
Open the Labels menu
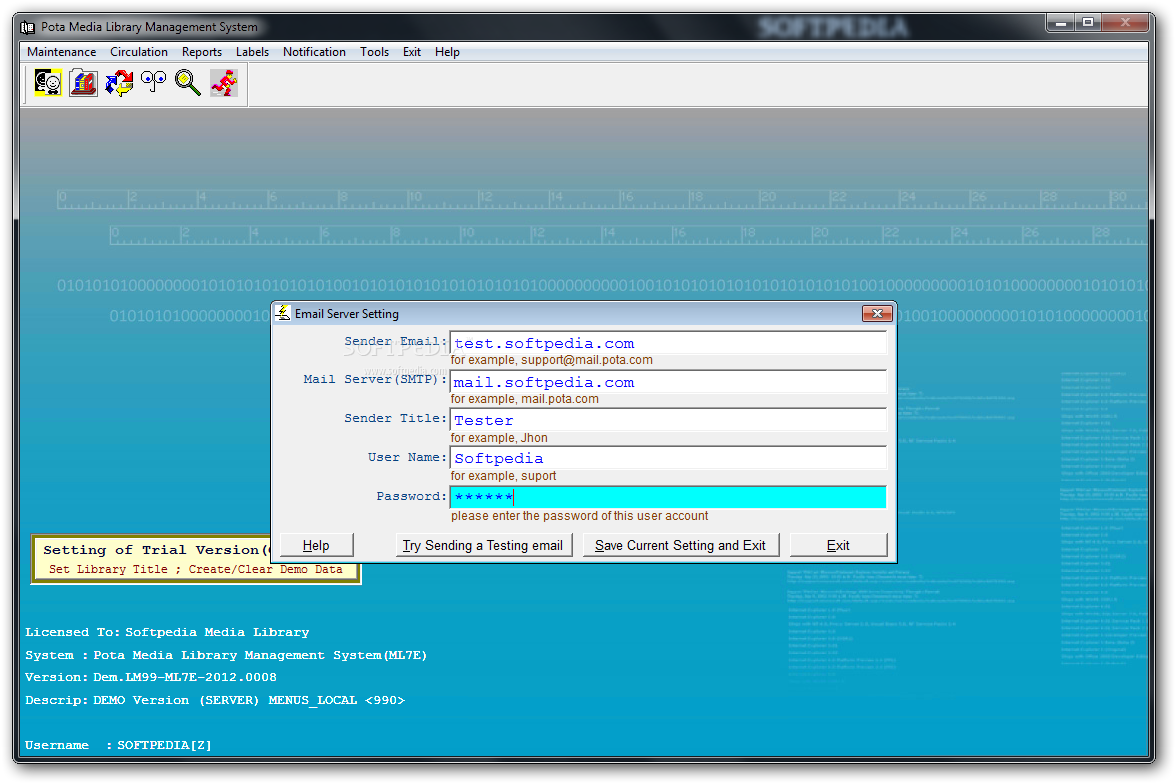(x=252, y=52)
